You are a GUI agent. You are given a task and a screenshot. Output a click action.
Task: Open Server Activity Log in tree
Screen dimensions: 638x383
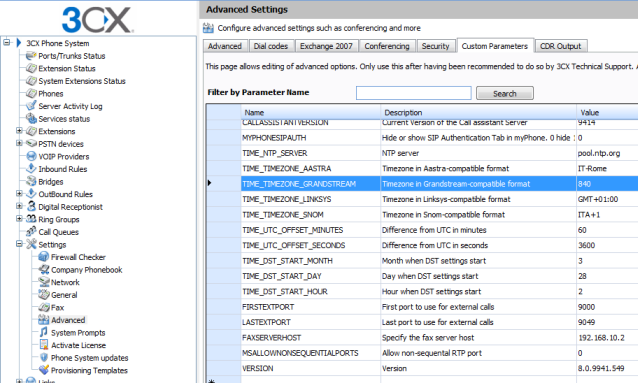70,106
